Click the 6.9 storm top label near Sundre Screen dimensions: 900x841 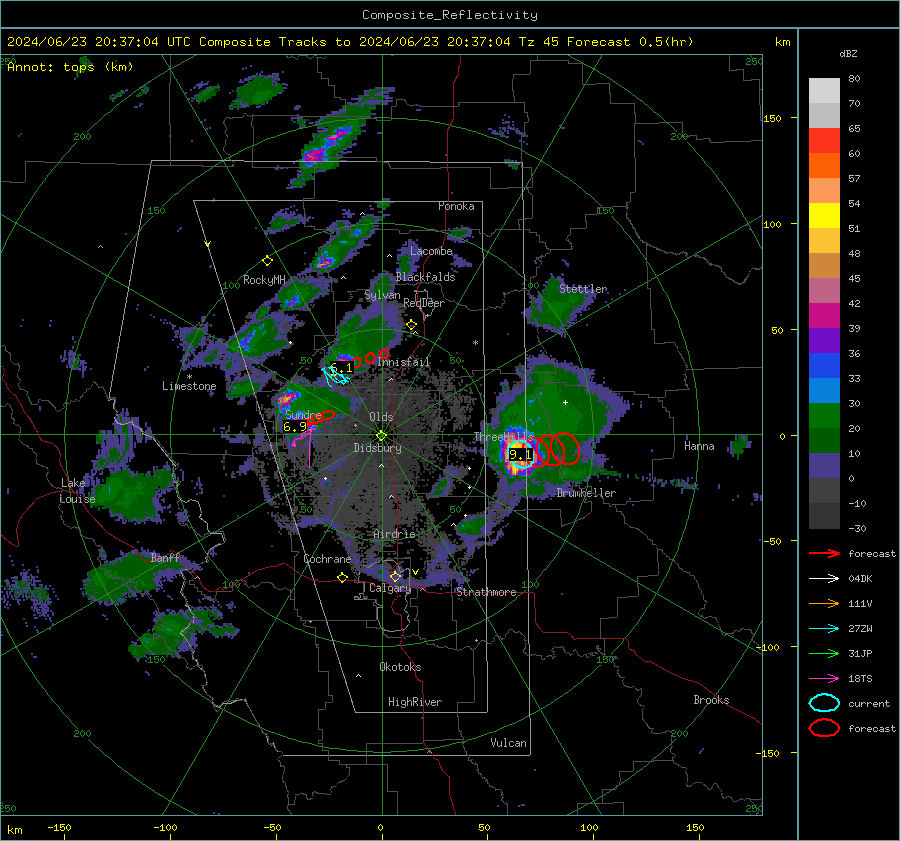pyautogui.click(x=295, y=427)
